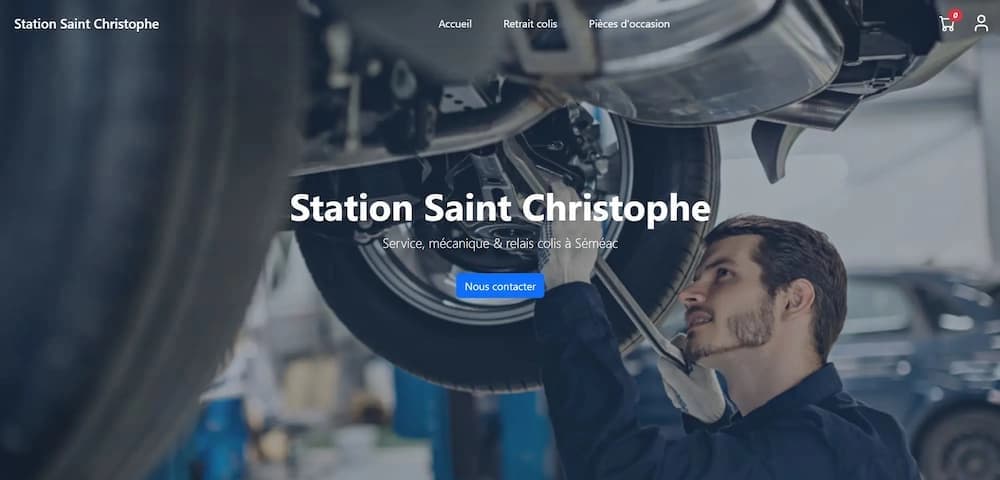Screen dimensions: 1000x480
Task: Click the subtitle 'Service, mécanique & relais colis à Séméac'
Action: tap(500, 244)
